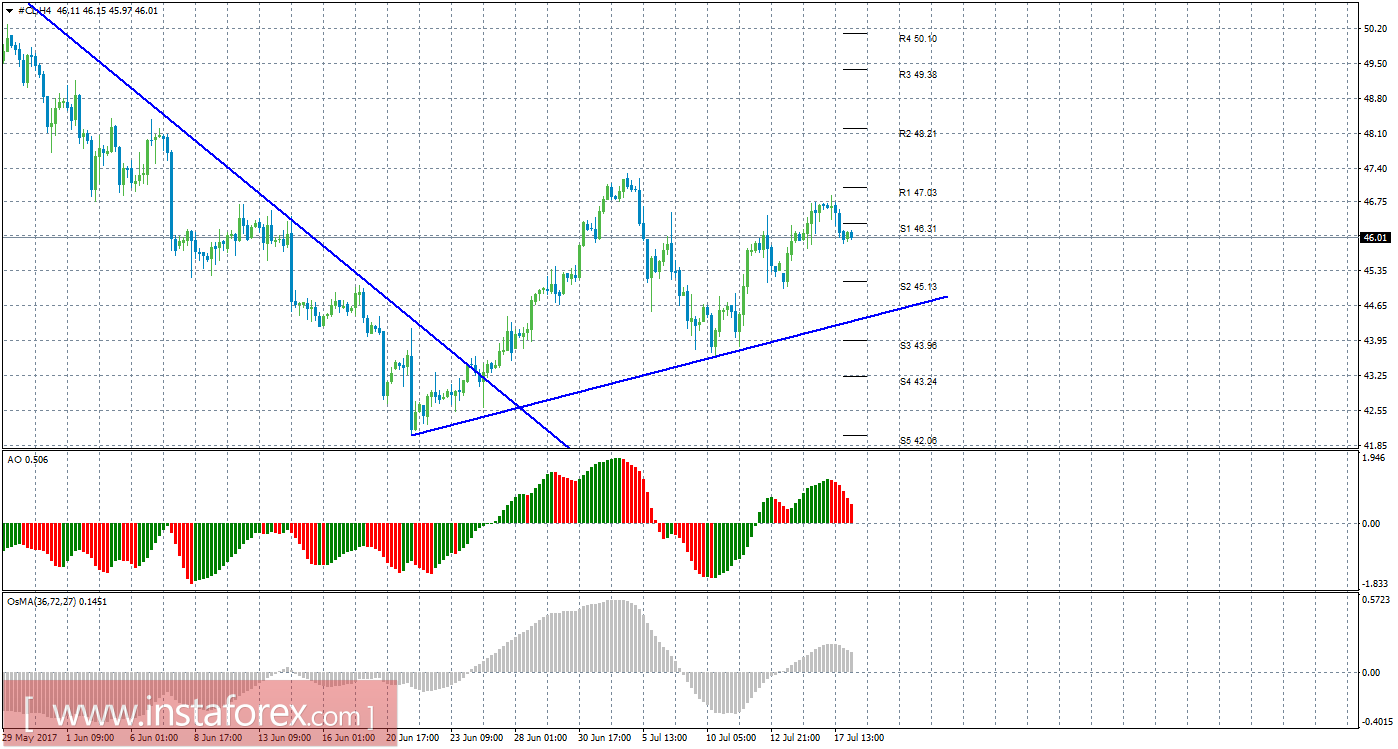
Task: Click the R4 50.10 pivot label
Action: click(x=917, y=39)
